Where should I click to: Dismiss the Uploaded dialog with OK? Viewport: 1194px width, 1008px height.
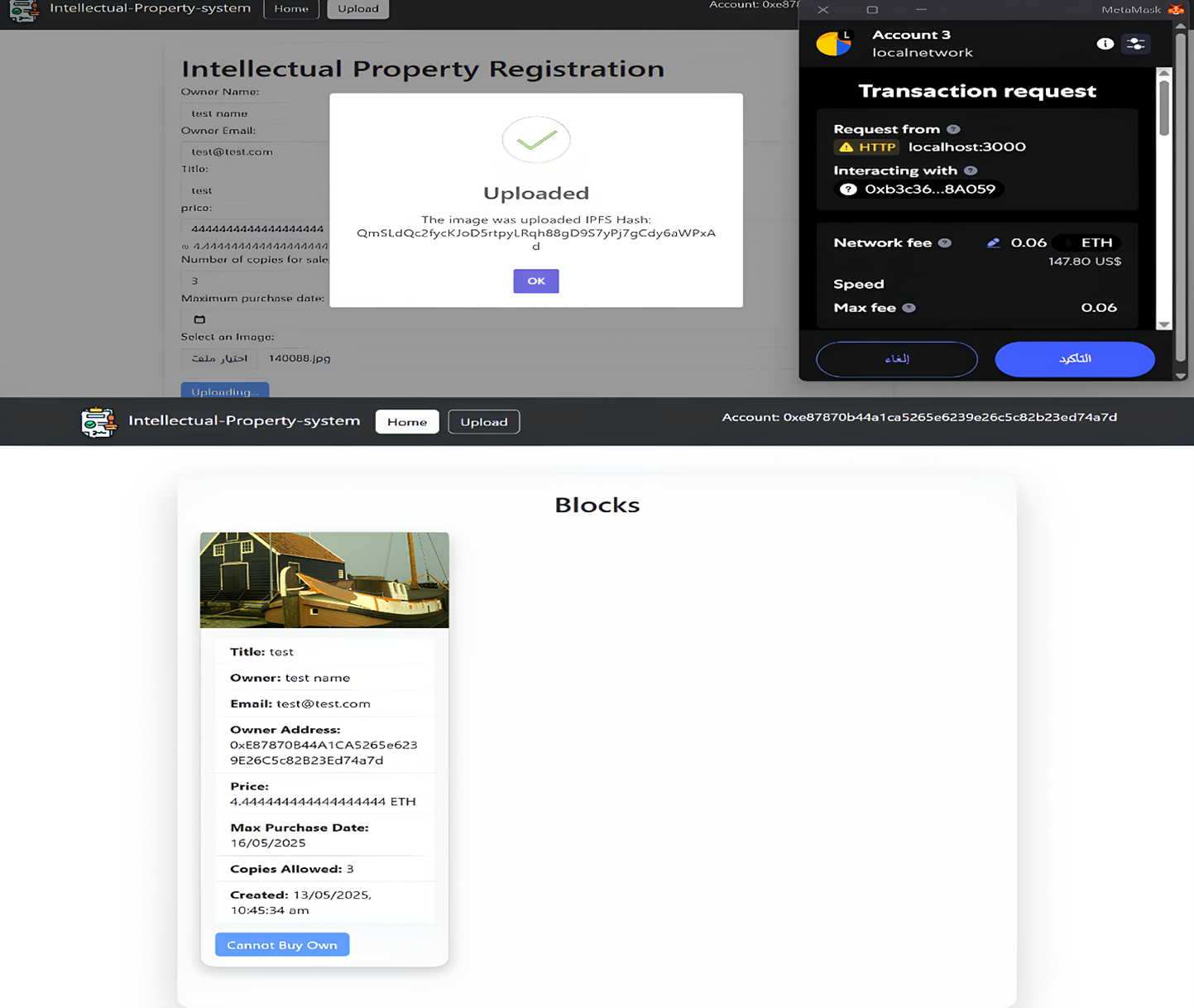pos(535,281)
